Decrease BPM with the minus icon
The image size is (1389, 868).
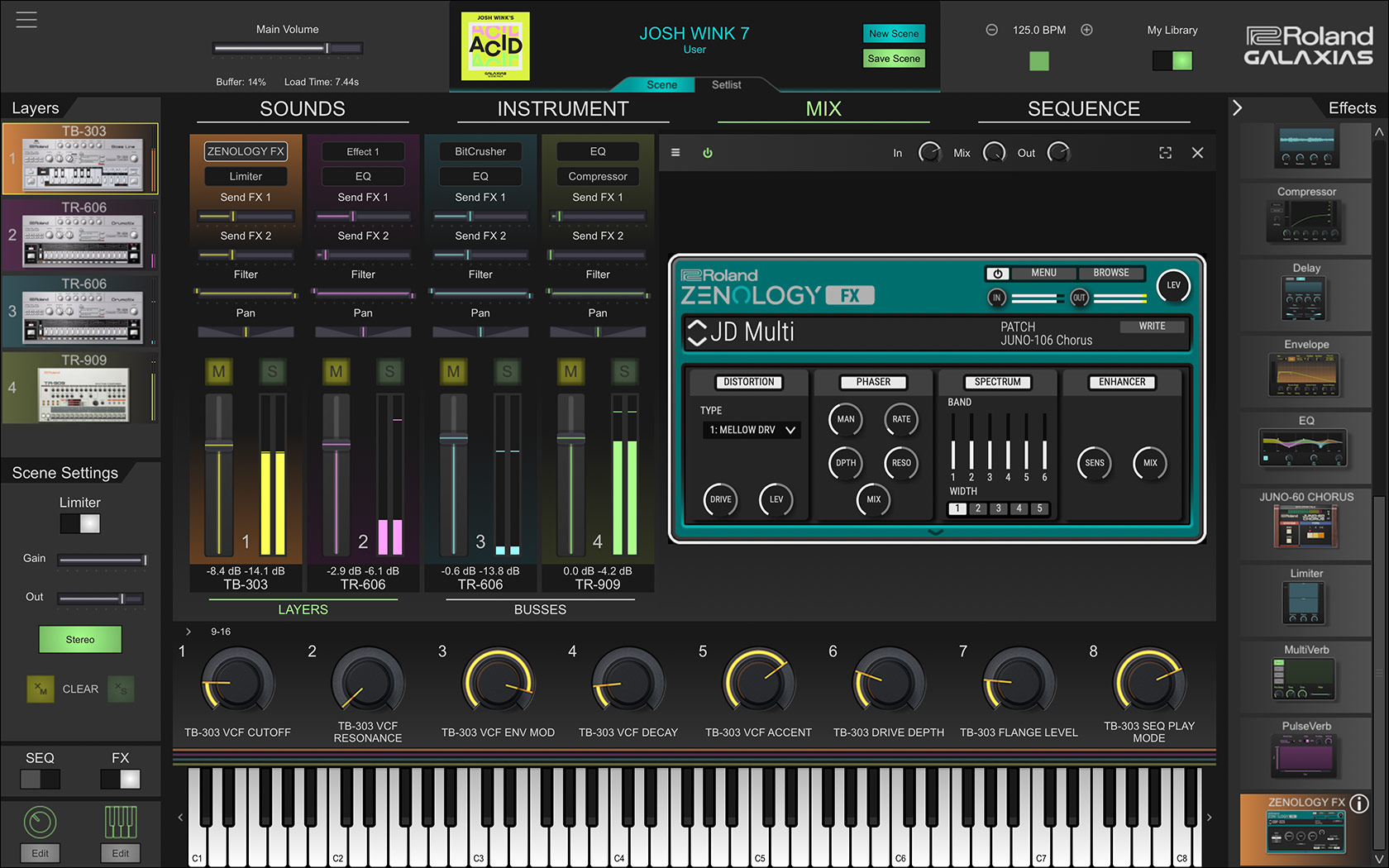(x=991, y=30)
